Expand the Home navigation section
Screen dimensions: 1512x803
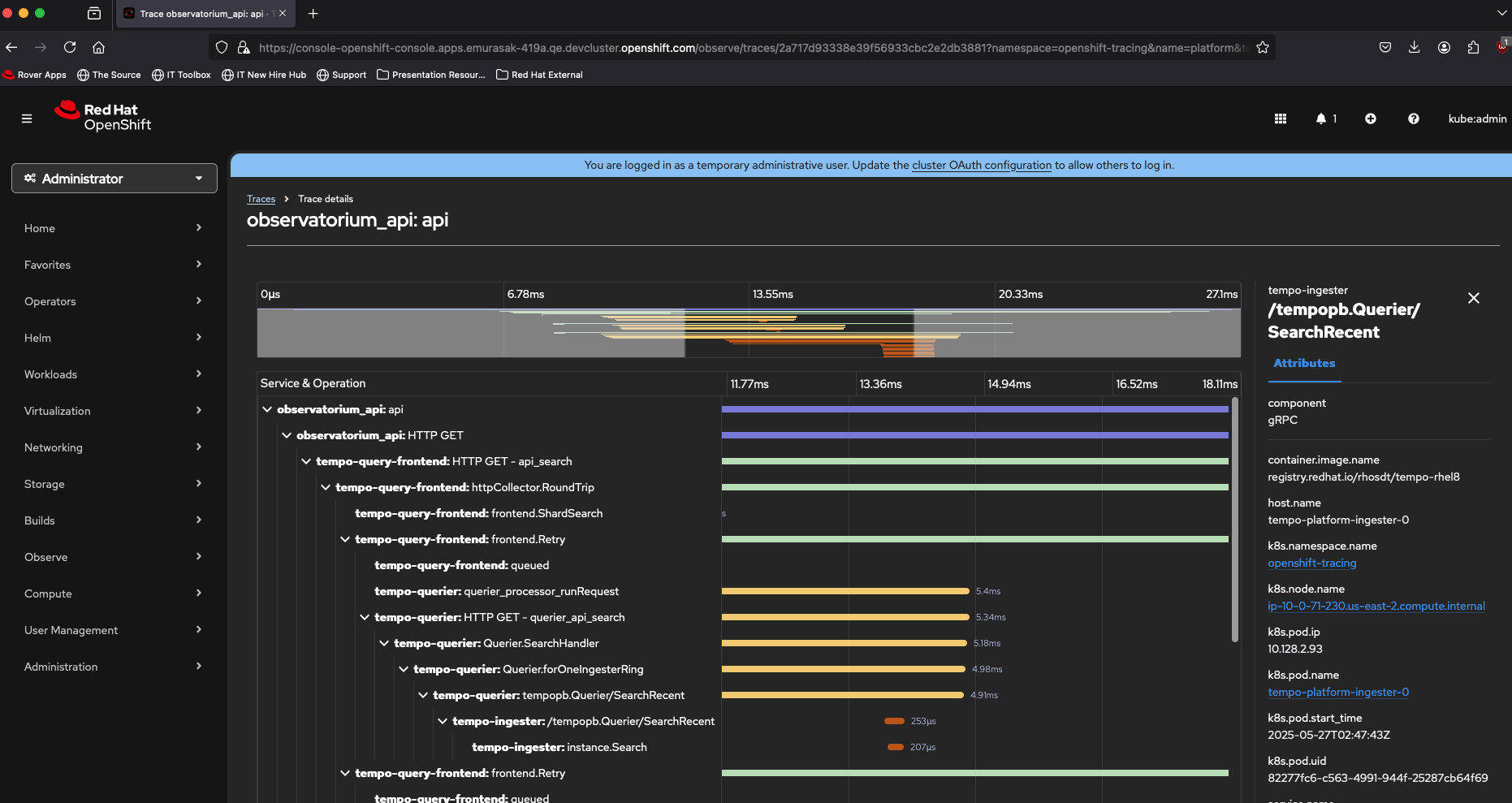(114, 228)
